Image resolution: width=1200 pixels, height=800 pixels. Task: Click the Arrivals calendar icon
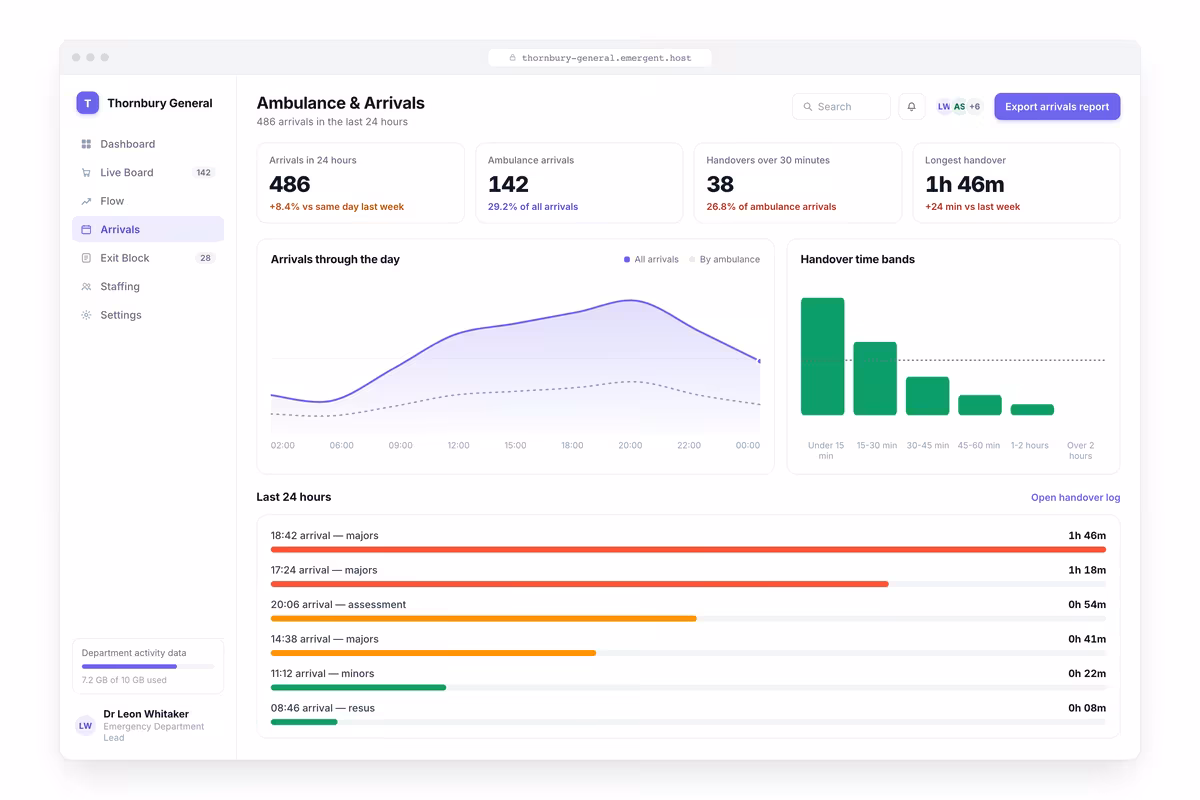coord(86,230)
